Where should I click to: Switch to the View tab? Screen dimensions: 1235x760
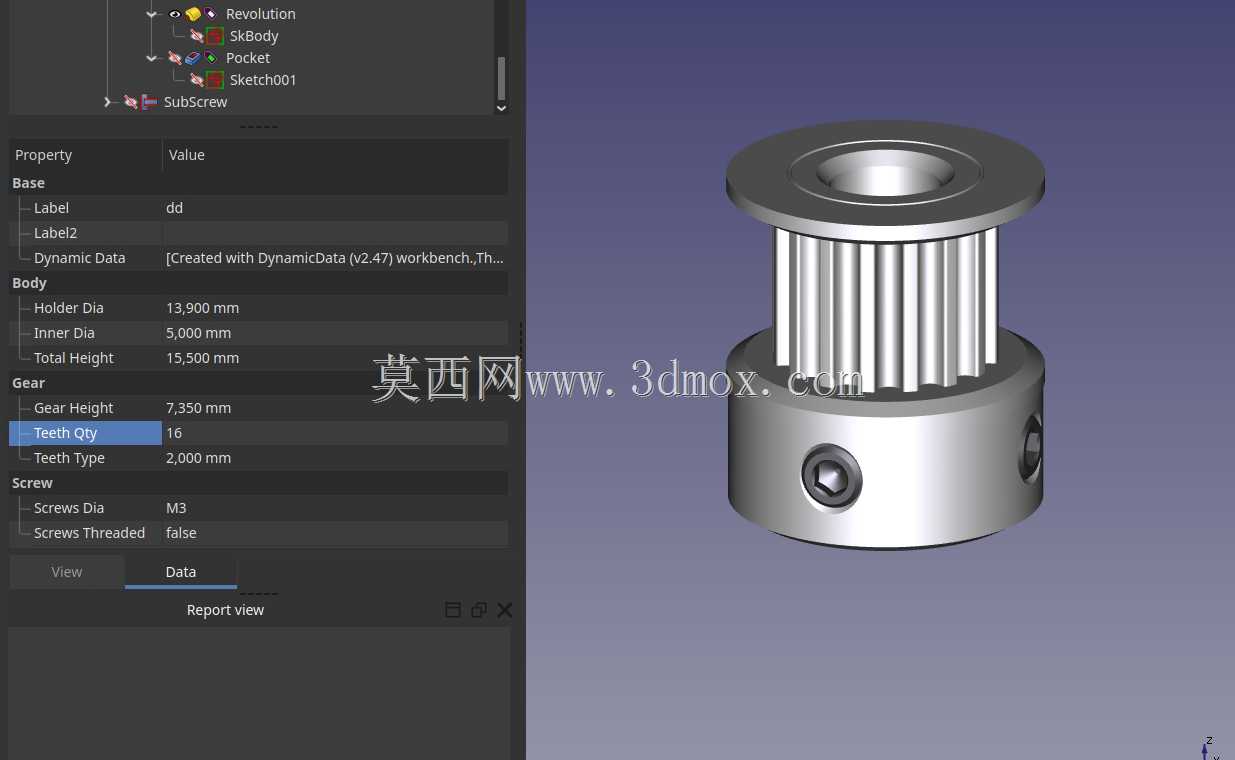[67, 572]
